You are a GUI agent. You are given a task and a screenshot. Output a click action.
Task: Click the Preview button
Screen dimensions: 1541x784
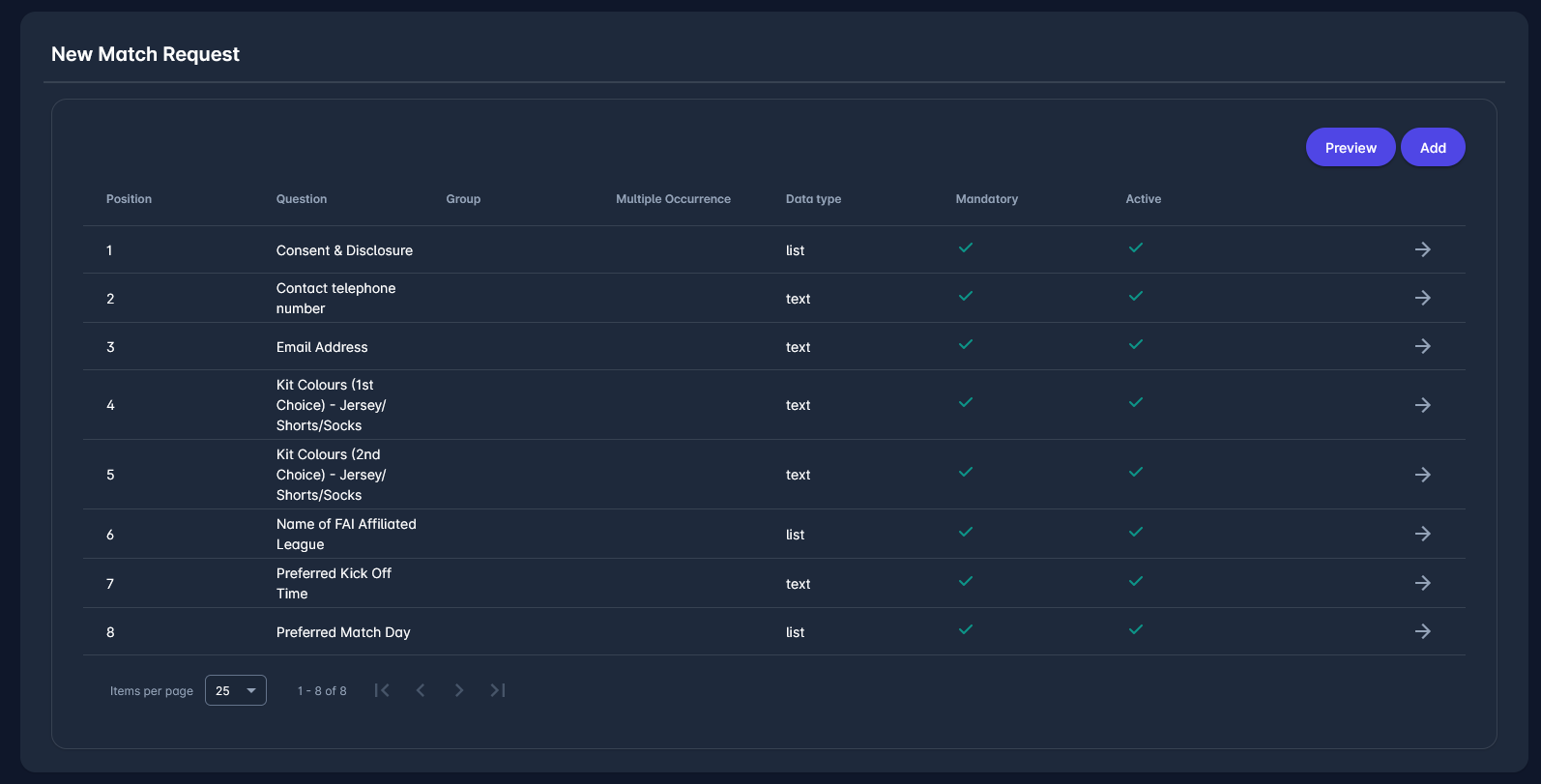(1350, 148)
